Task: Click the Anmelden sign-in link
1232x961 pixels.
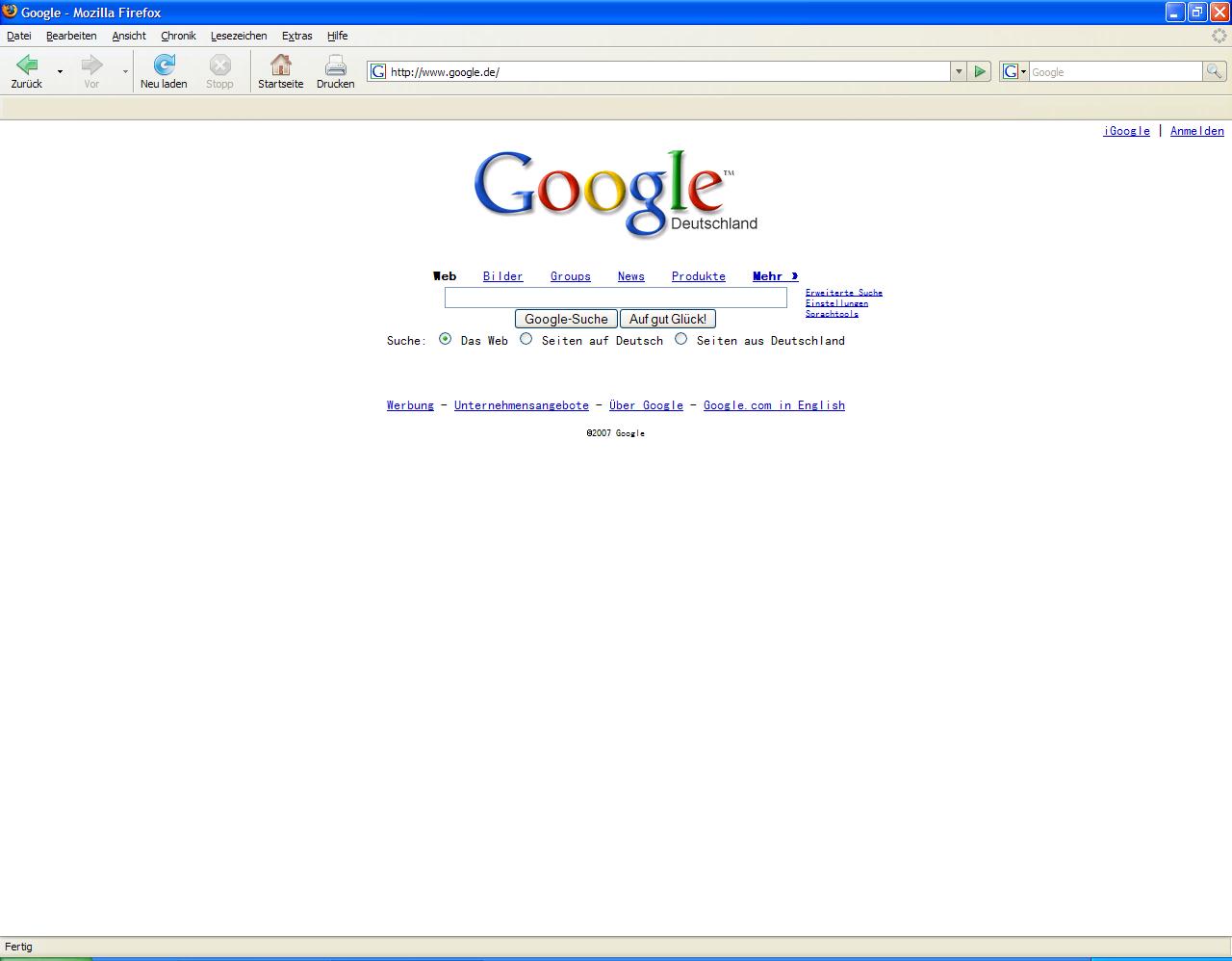Action: click(x=1197, y=131)
